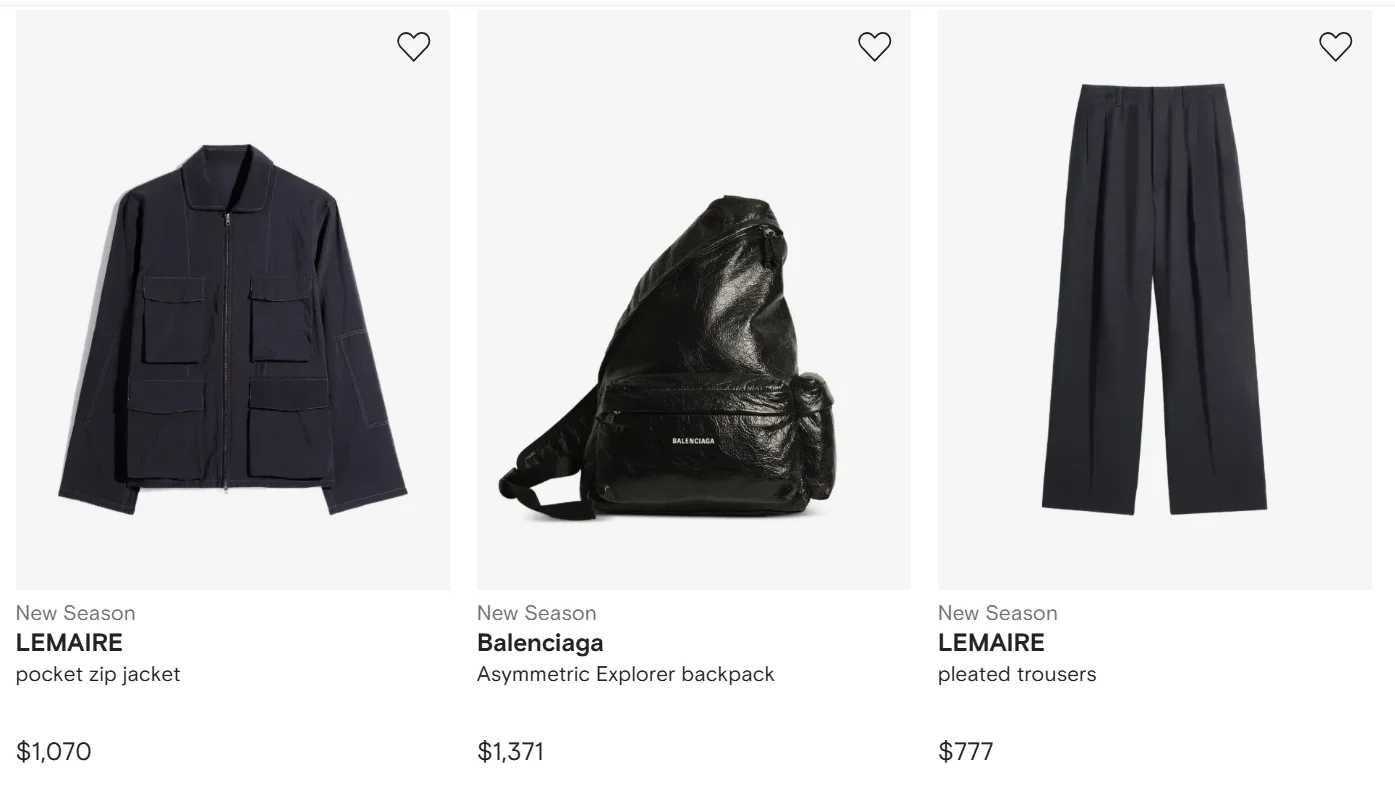1395x795 pixels.
Task: Click the $1,070 price
Action: click(53, 751)
